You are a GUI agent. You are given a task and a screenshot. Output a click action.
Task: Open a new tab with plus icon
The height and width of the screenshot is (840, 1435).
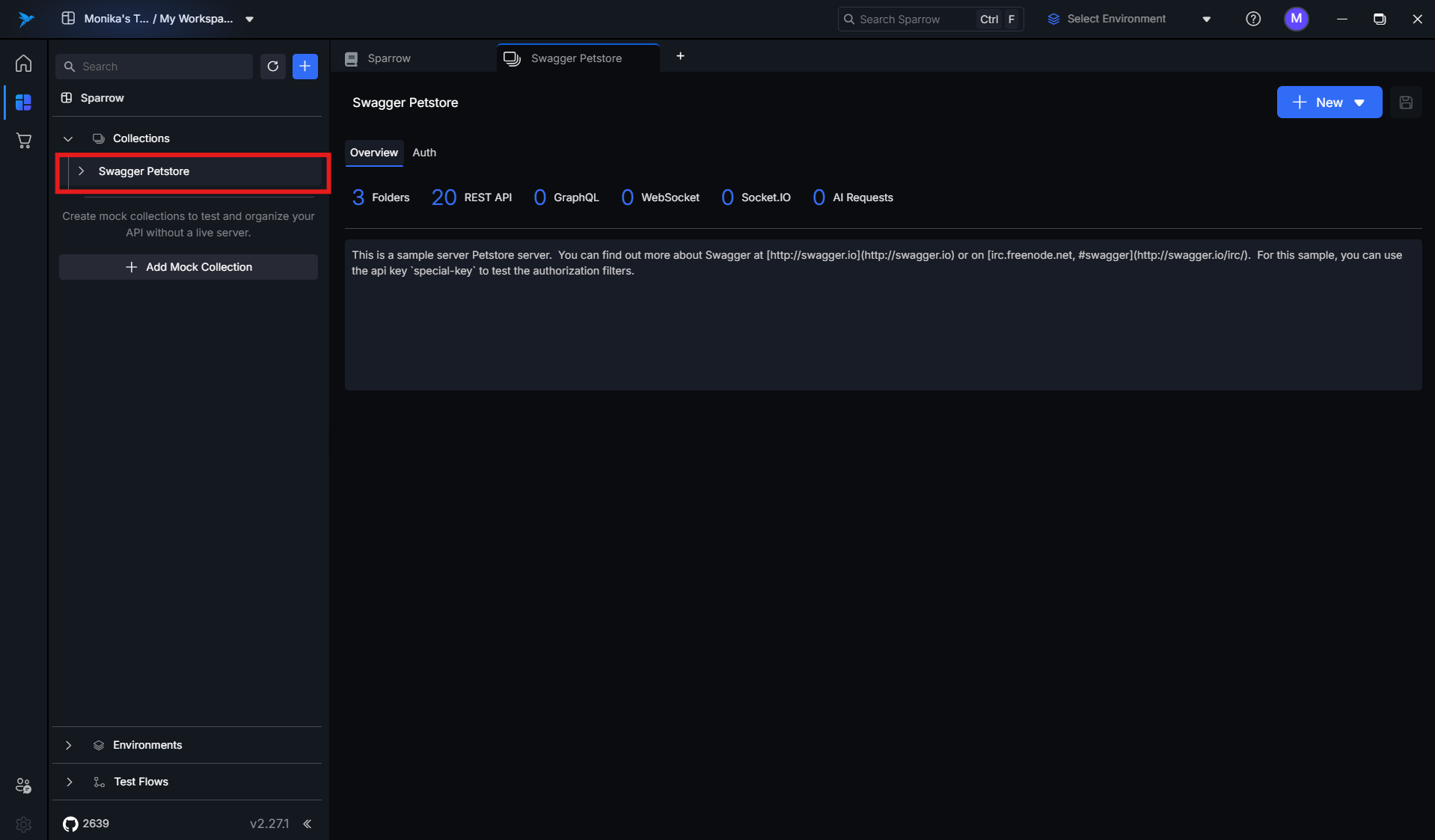[x=680, y=56]
